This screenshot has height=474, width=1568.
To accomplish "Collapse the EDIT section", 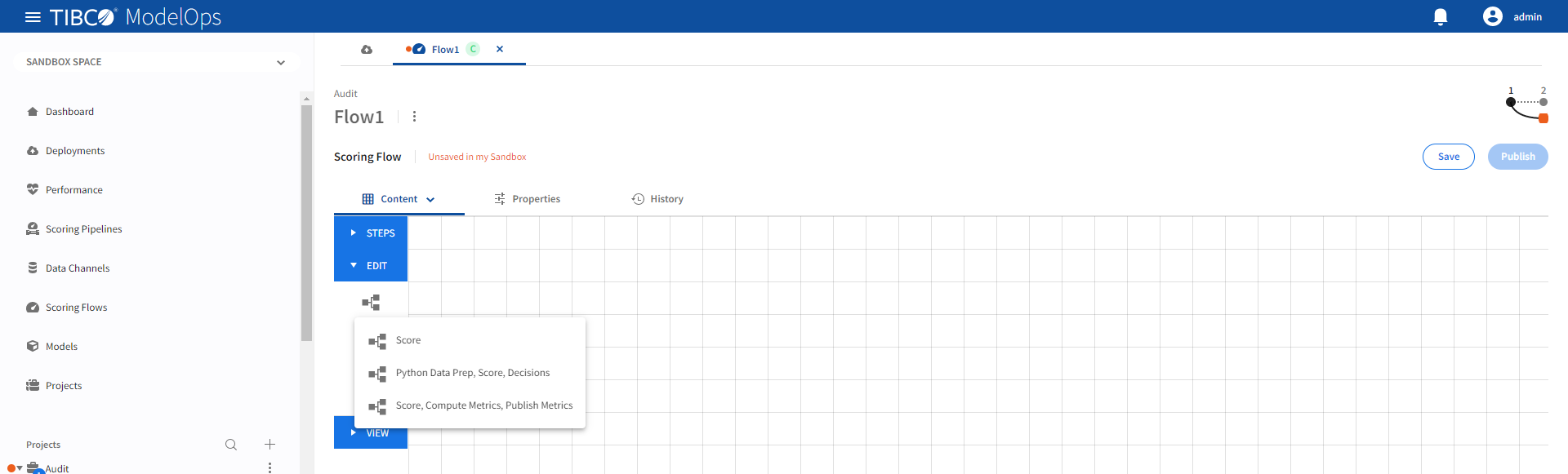I will (371, 265).
